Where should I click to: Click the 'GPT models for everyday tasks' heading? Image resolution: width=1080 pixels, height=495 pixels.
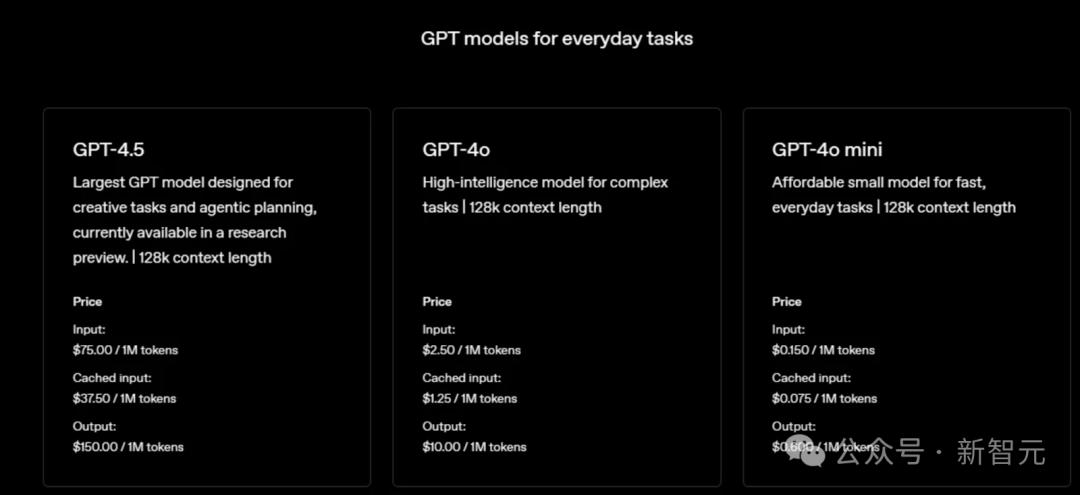click(557, 39)
